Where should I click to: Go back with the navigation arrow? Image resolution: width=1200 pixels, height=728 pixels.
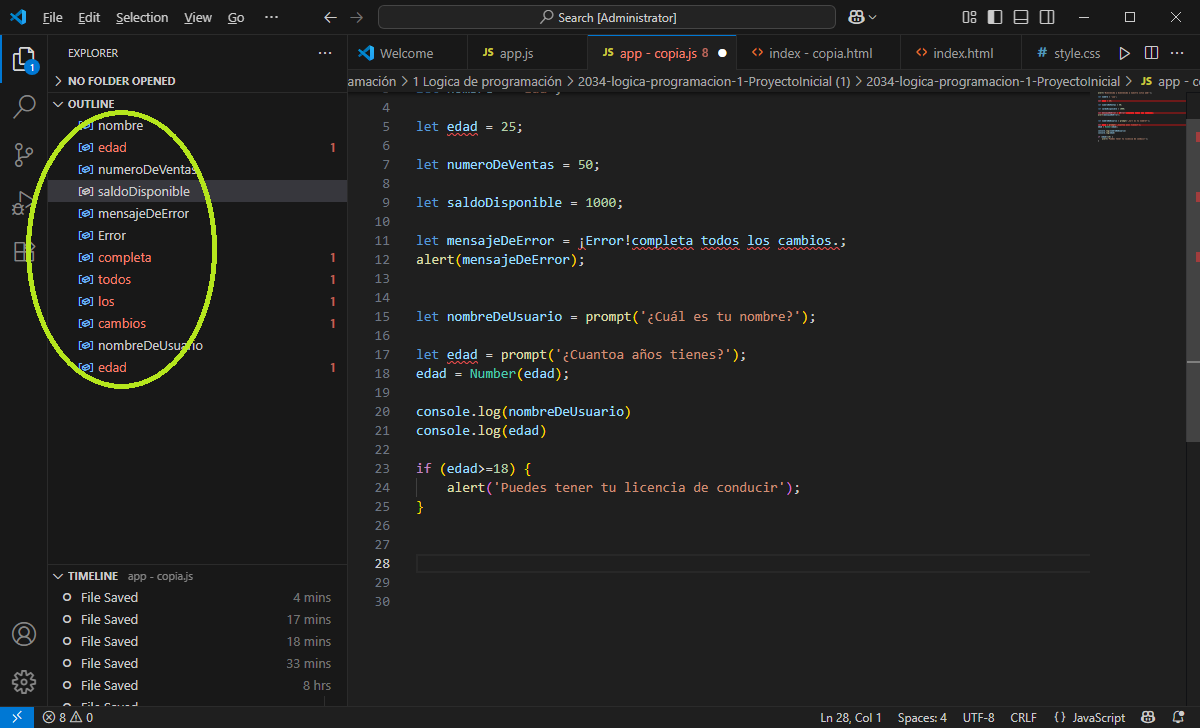pyautogui.click(x=331, y=17)
